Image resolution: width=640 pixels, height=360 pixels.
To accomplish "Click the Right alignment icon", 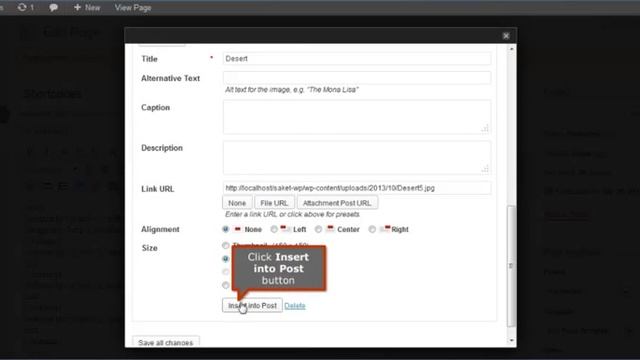I will coord(384,229).
